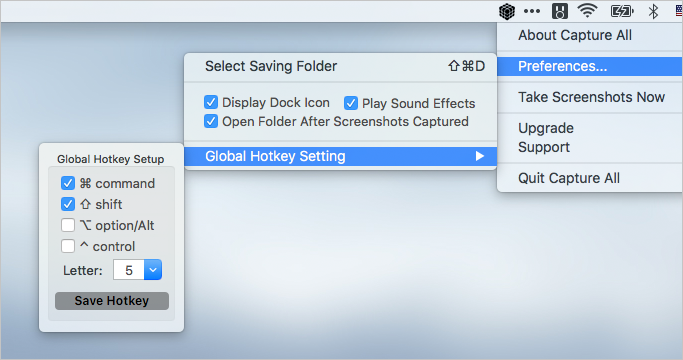Enable the control modifier checkbox

pyautogui.click(x=68, y=246)
